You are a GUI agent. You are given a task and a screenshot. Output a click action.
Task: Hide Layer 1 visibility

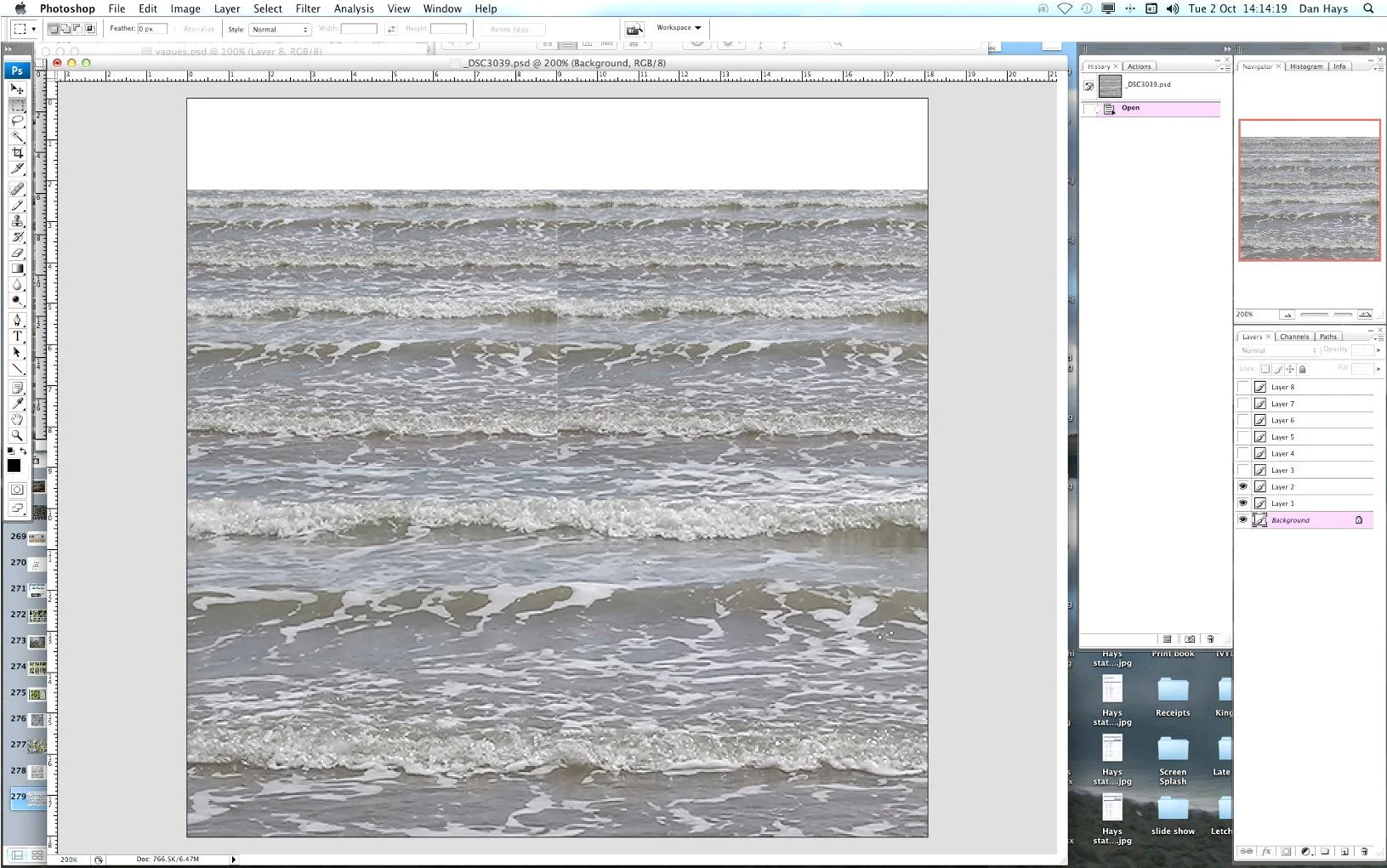1242,503
